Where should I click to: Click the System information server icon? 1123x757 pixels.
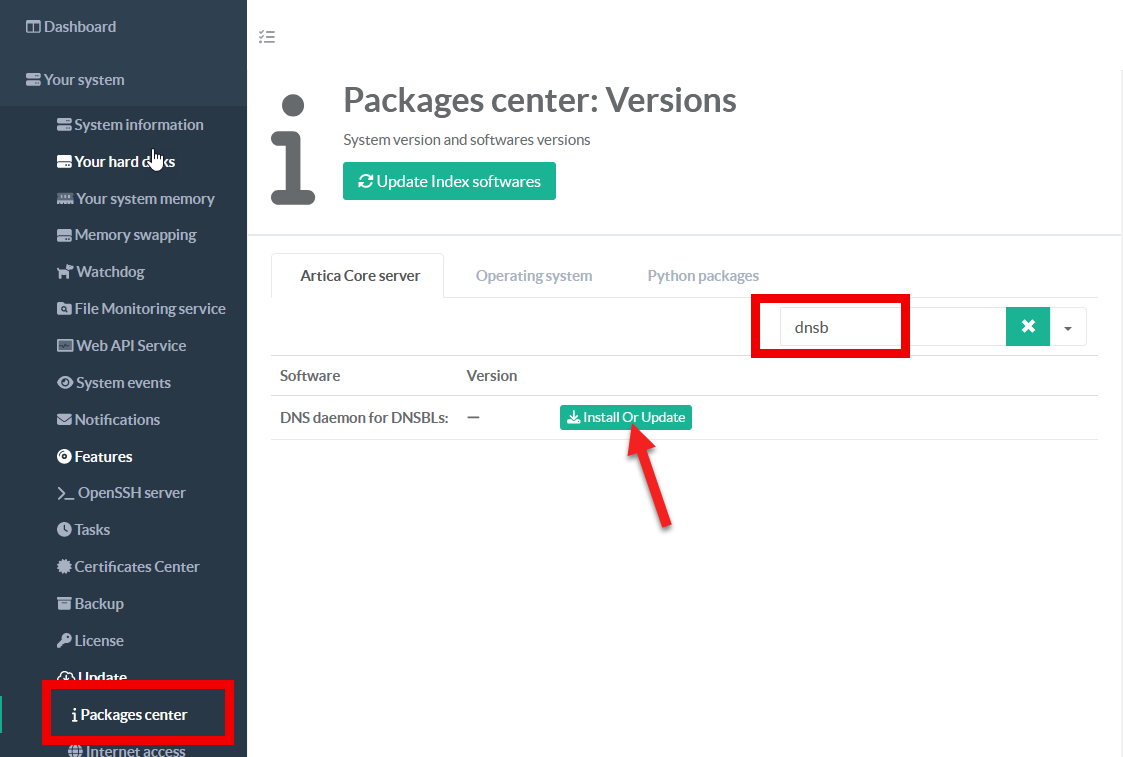[64, 125]
